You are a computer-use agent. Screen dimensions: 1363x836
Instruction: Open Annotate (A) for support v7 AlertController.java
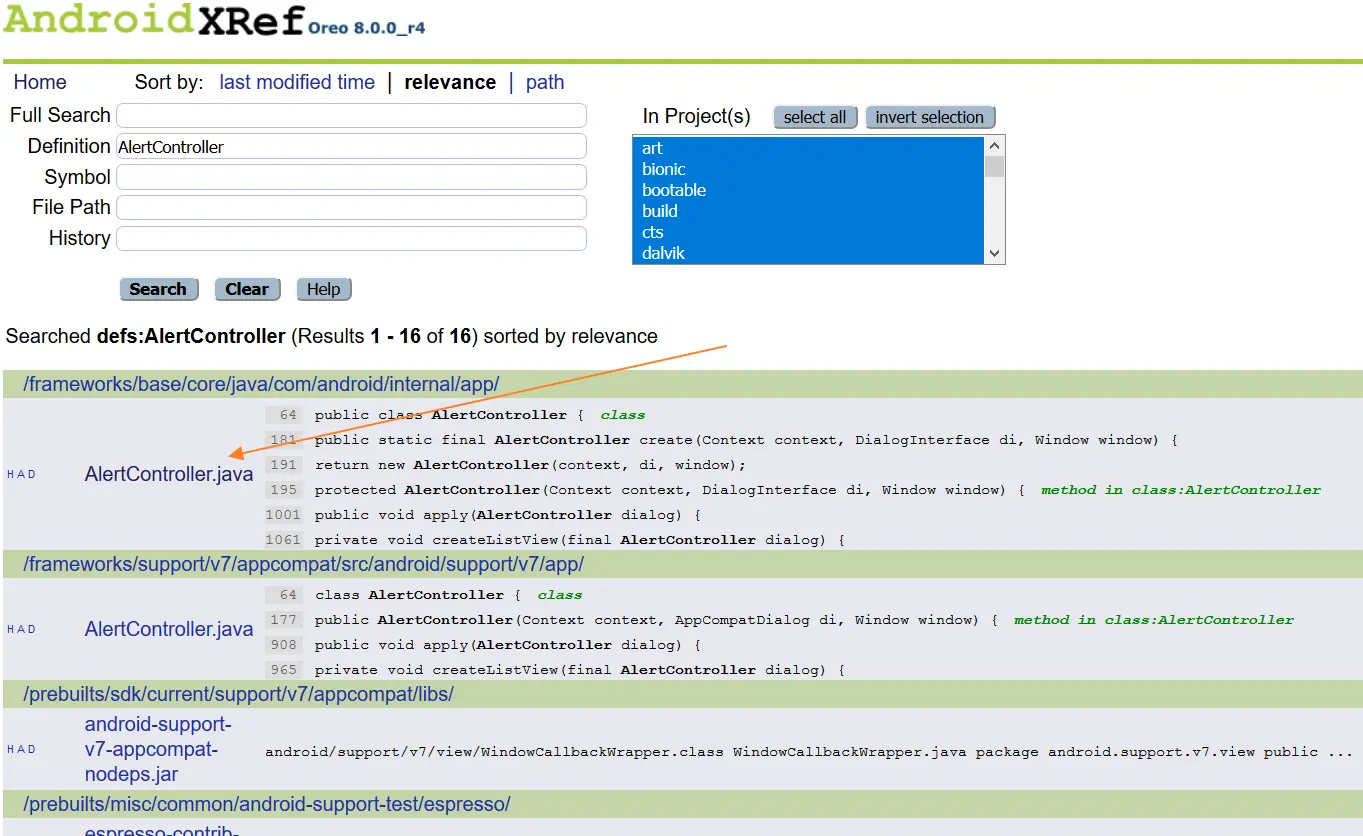click(x=21, y=629)
